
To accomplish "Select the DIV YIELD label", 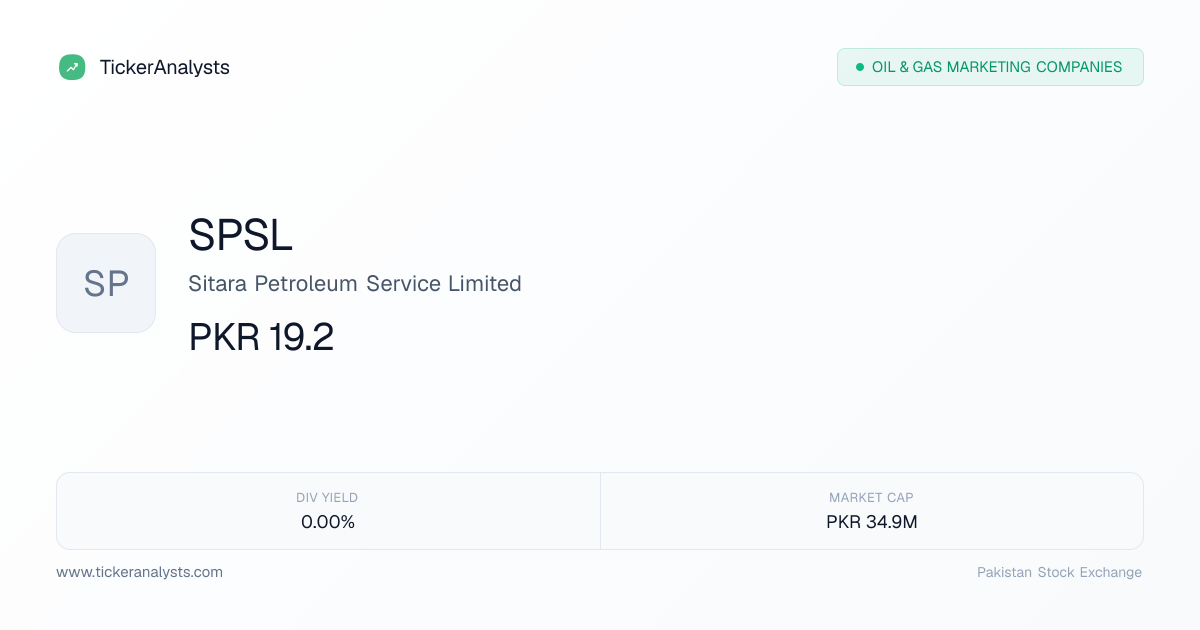I will (x=327, y=497).
